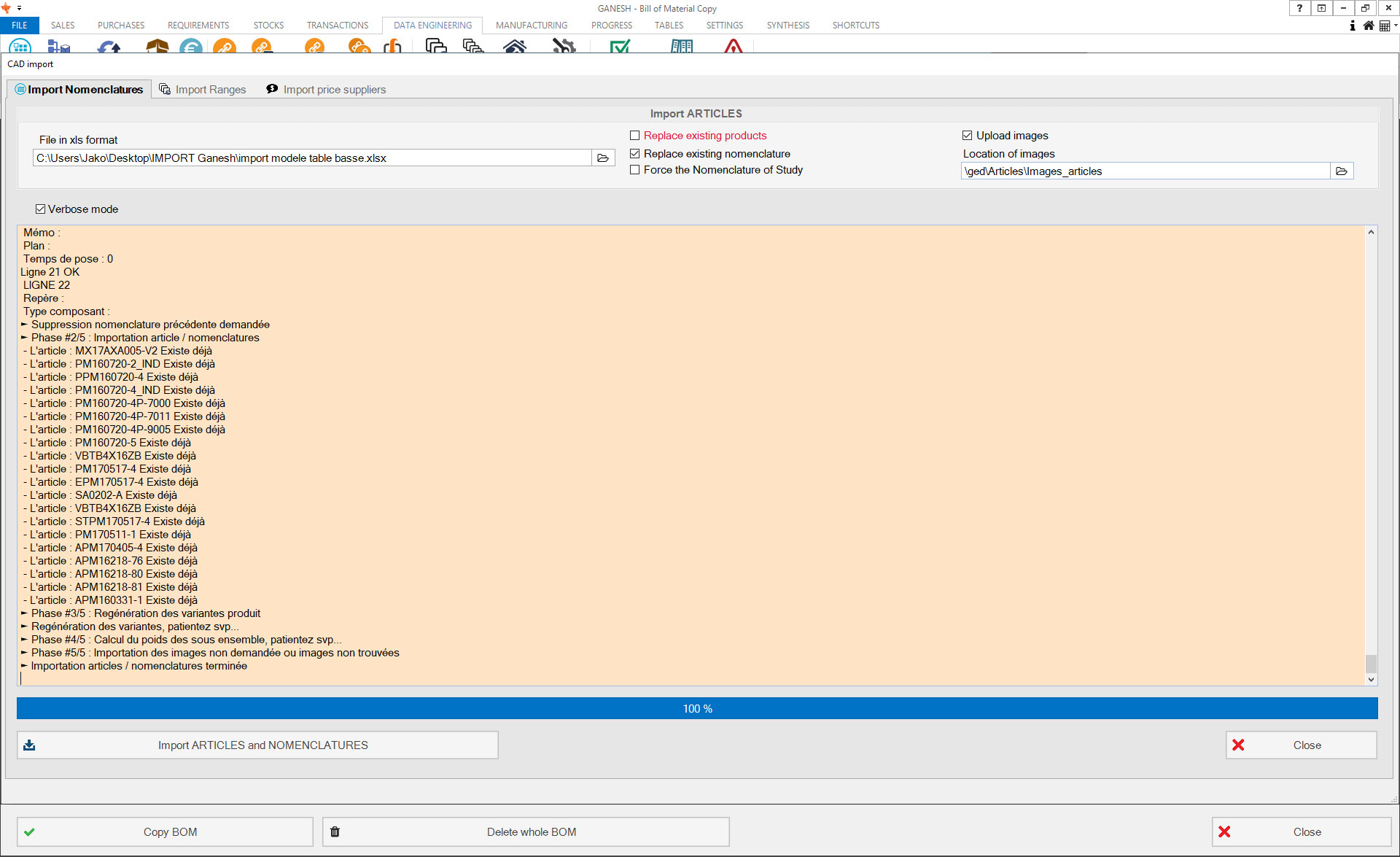This screenshot has width=1400, height=857.
Task: Disable Verbose mode checkbox
Action: 41,209
